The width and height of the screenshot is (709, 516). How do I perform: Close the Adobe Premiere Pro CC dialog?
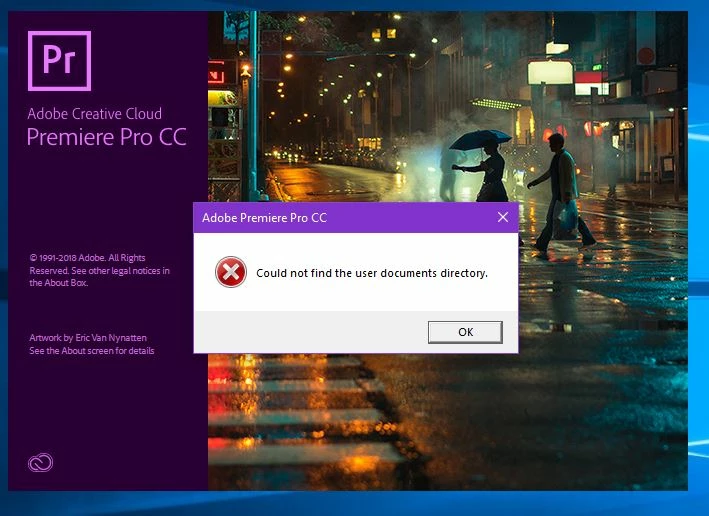click(503, 218)
